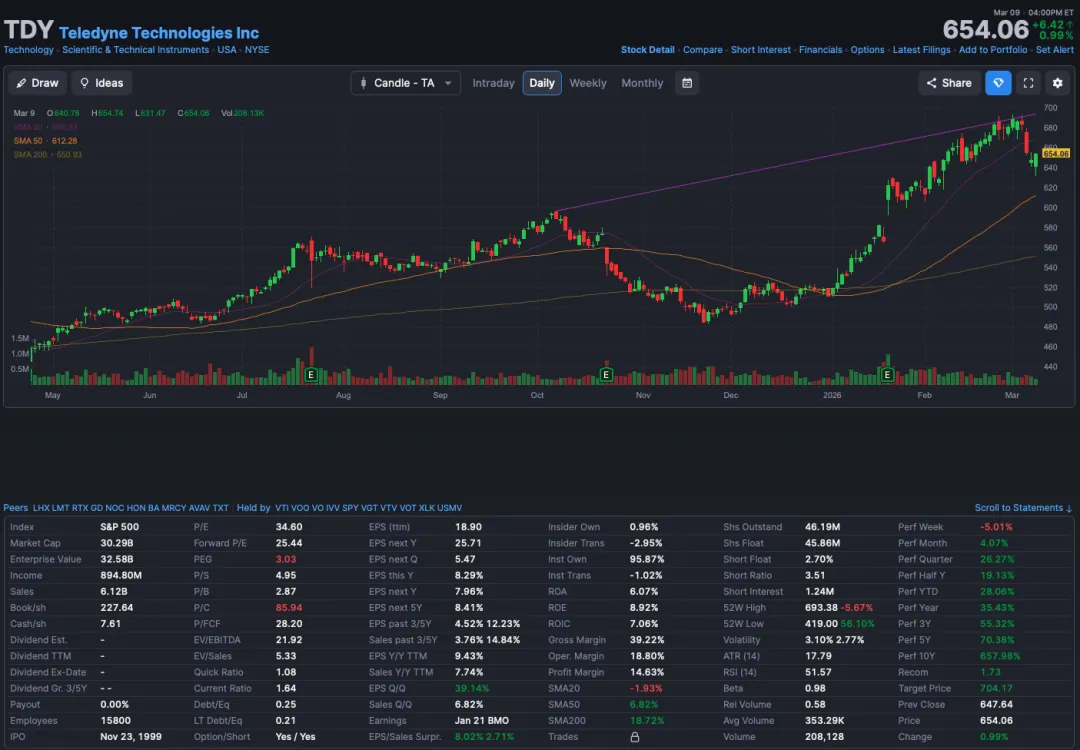Click the Insider Own value 0.96%

tap(644, 527)
